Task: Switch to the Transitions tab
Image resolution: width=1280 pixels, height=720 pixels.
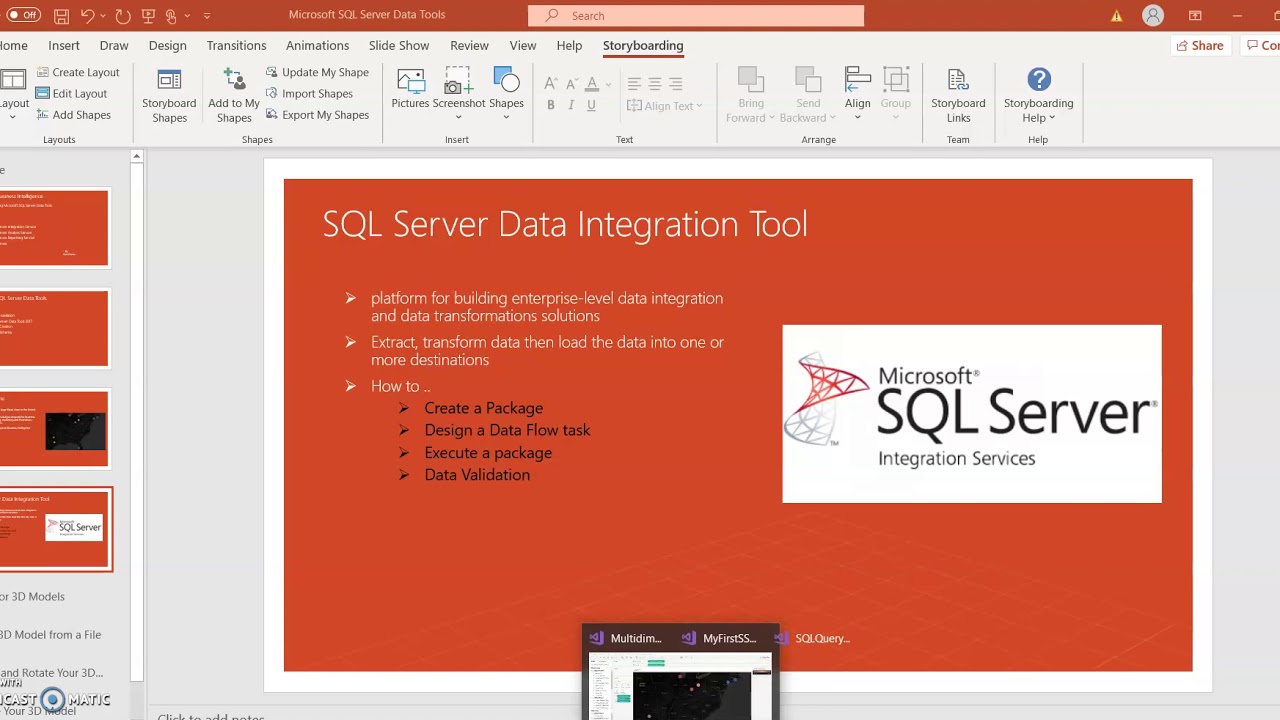Action: point(236,45)
